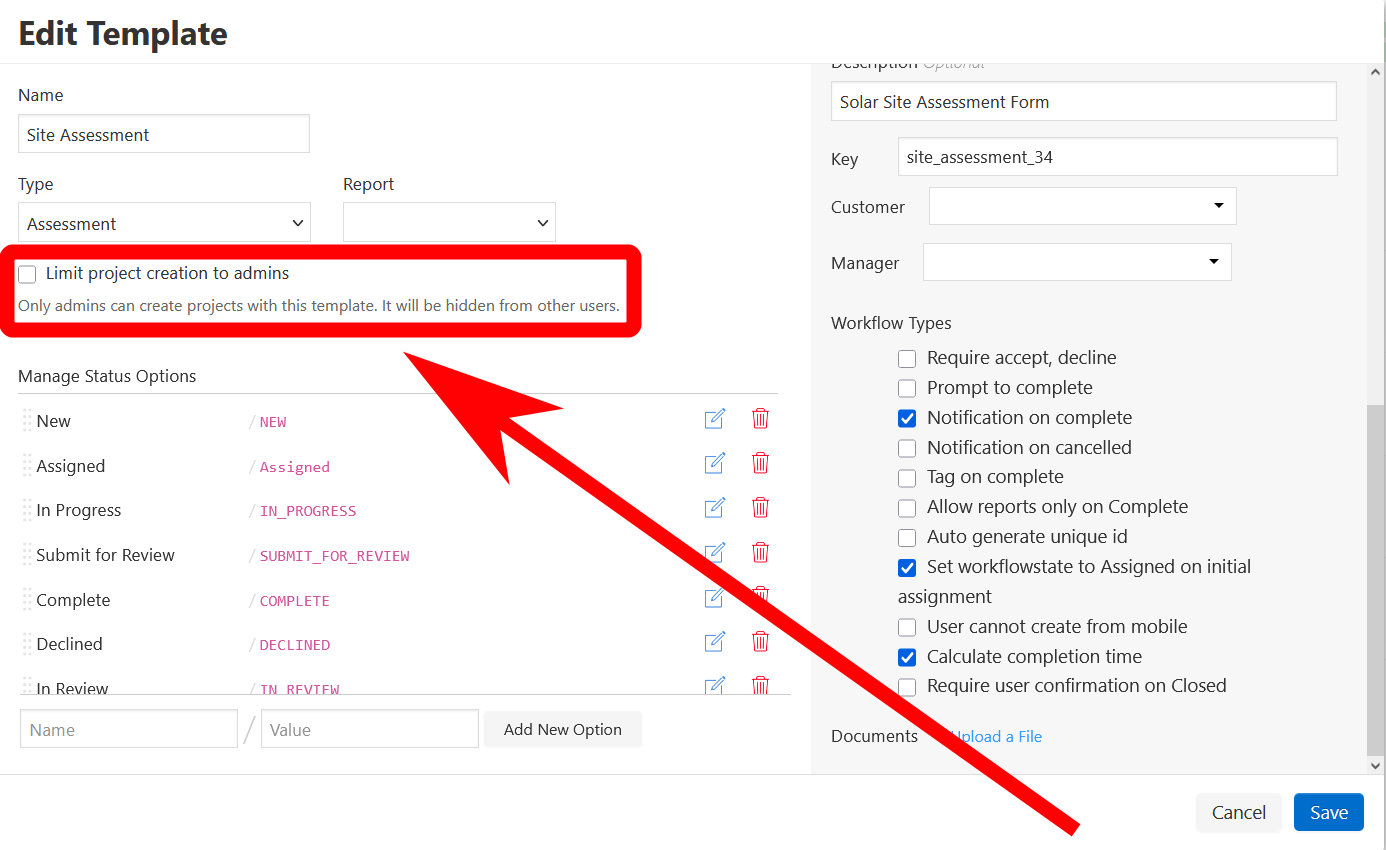Delete the Declined status option
The height and width of the screenshot is (850, 1386).
[x=760, y=641]
